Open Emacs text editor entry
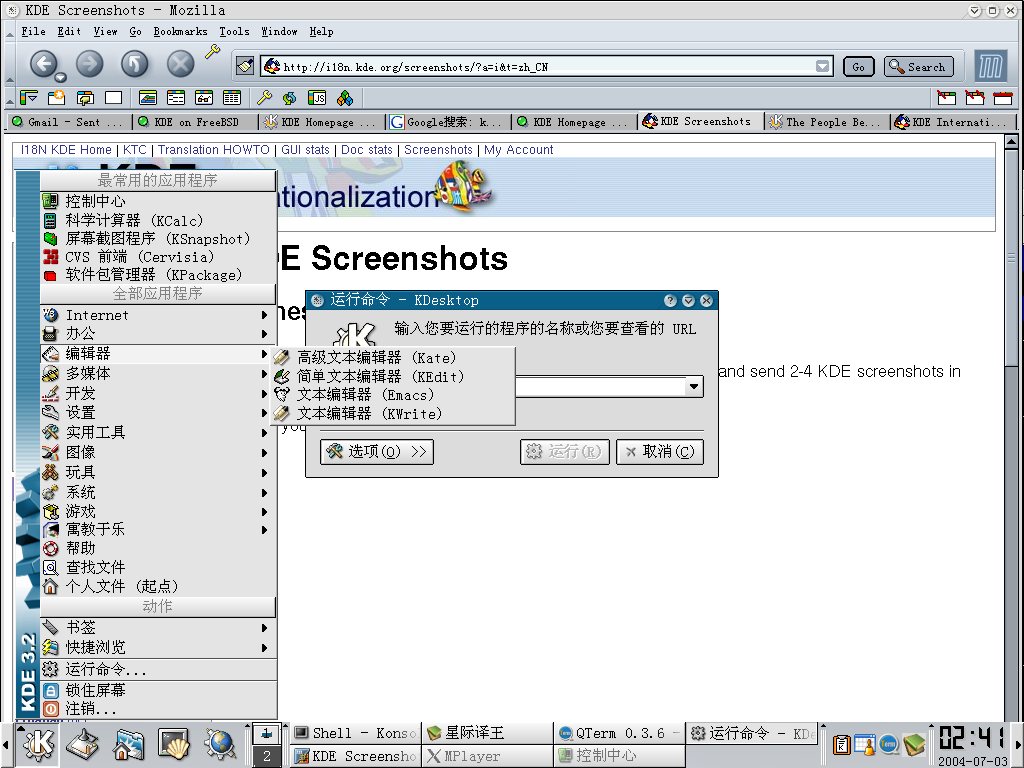Viewport: 1024px width, 768px height. [x=395, y=394]
